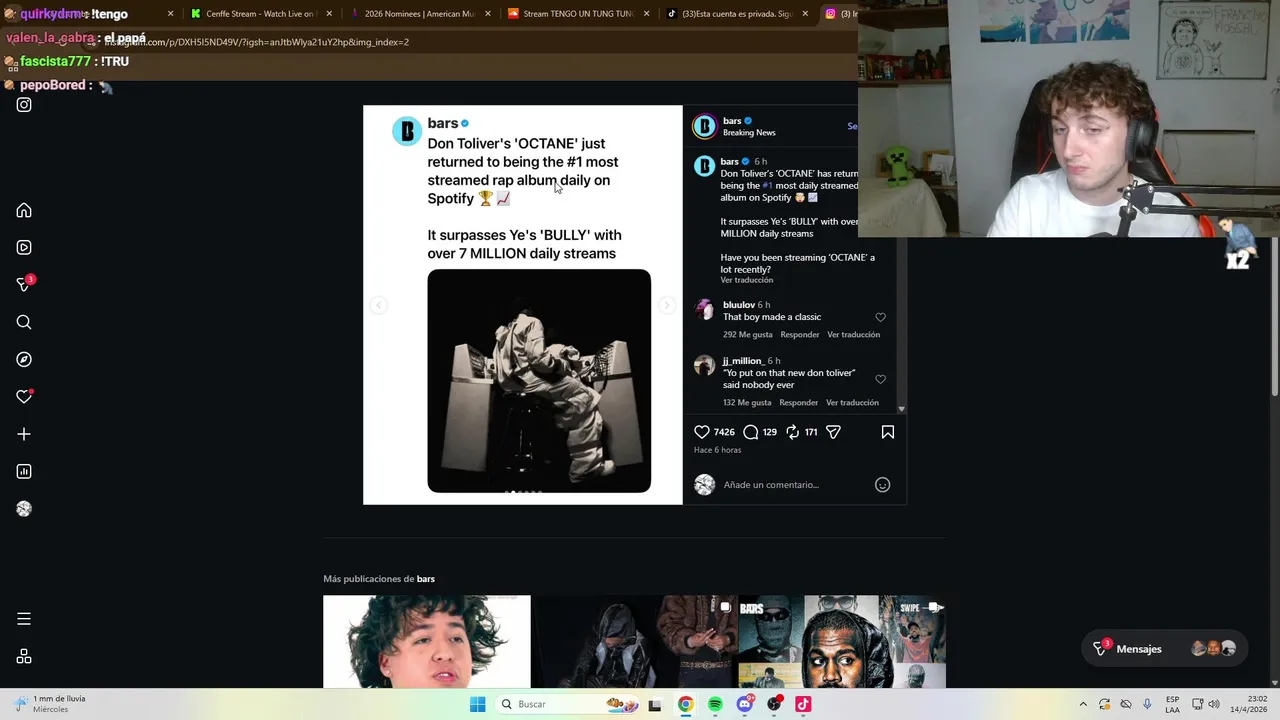This screenshot has height=720, width=1280.
Task: Open the search icon in the sidebar
Action: click(x=24, y=322)
